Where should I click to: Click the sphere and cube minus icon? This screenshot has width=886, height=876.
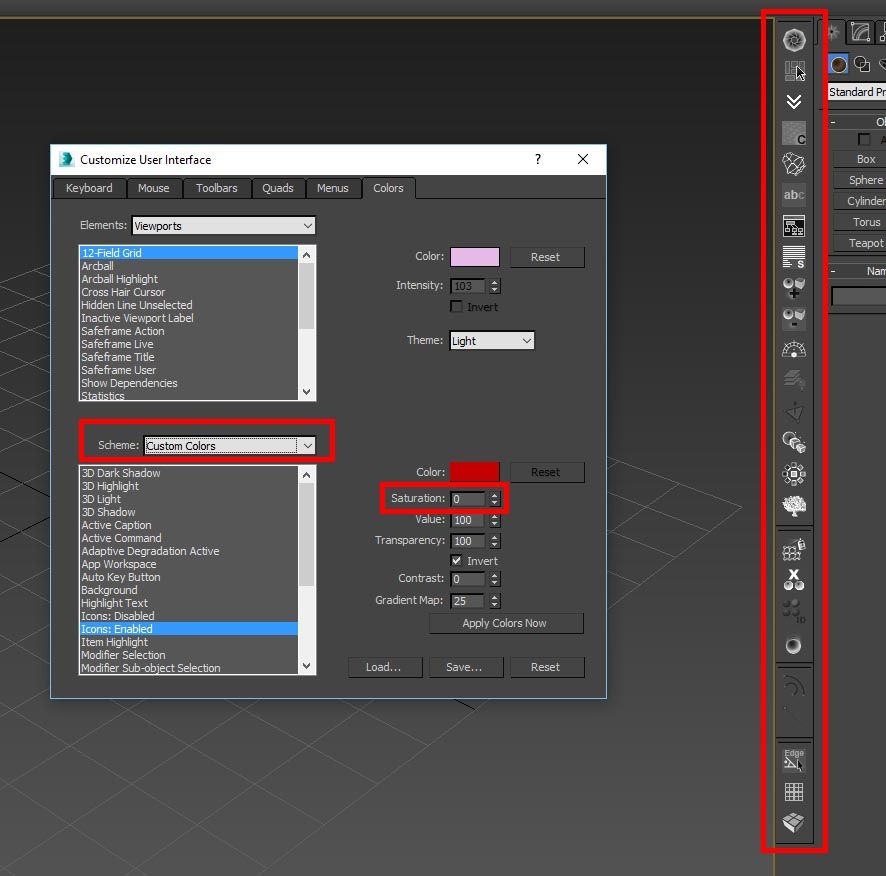(x=794, y=318)
